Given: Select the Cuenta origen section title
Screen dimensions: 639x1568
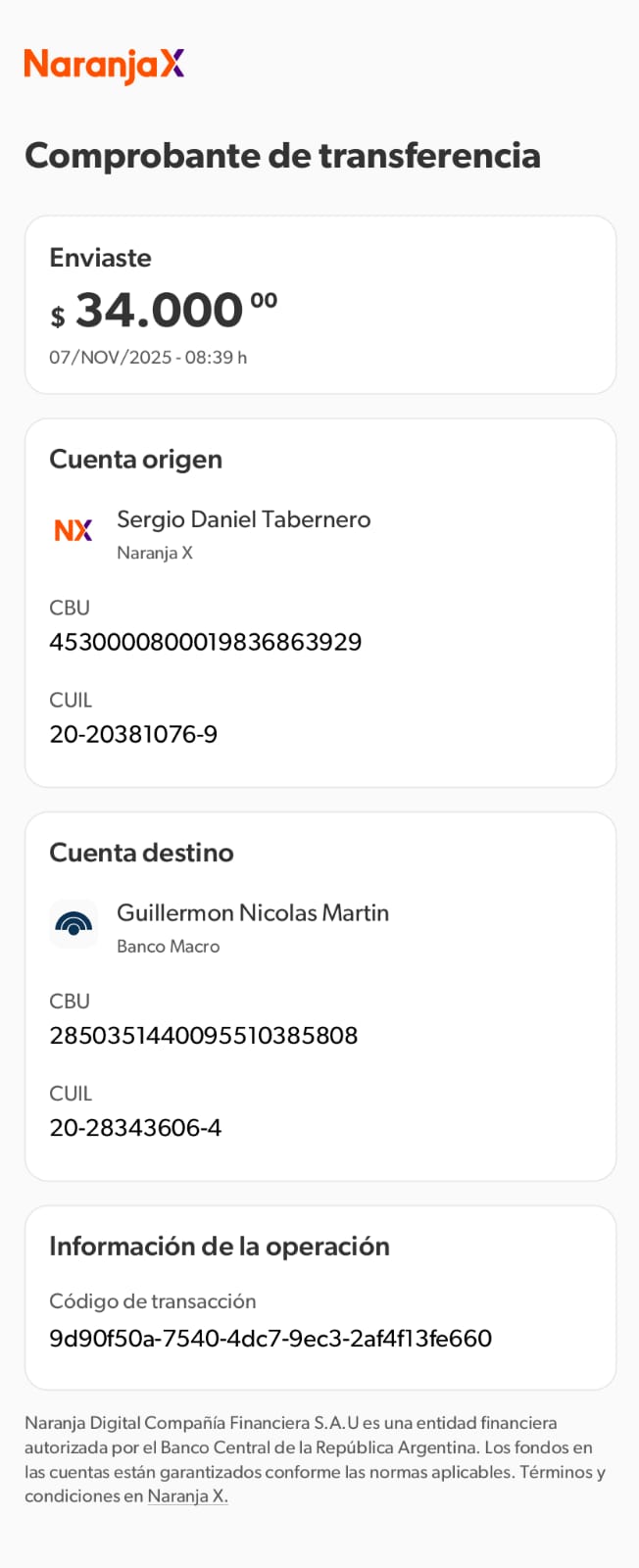Looking at the screenshot, I should [x=135, y=460].
